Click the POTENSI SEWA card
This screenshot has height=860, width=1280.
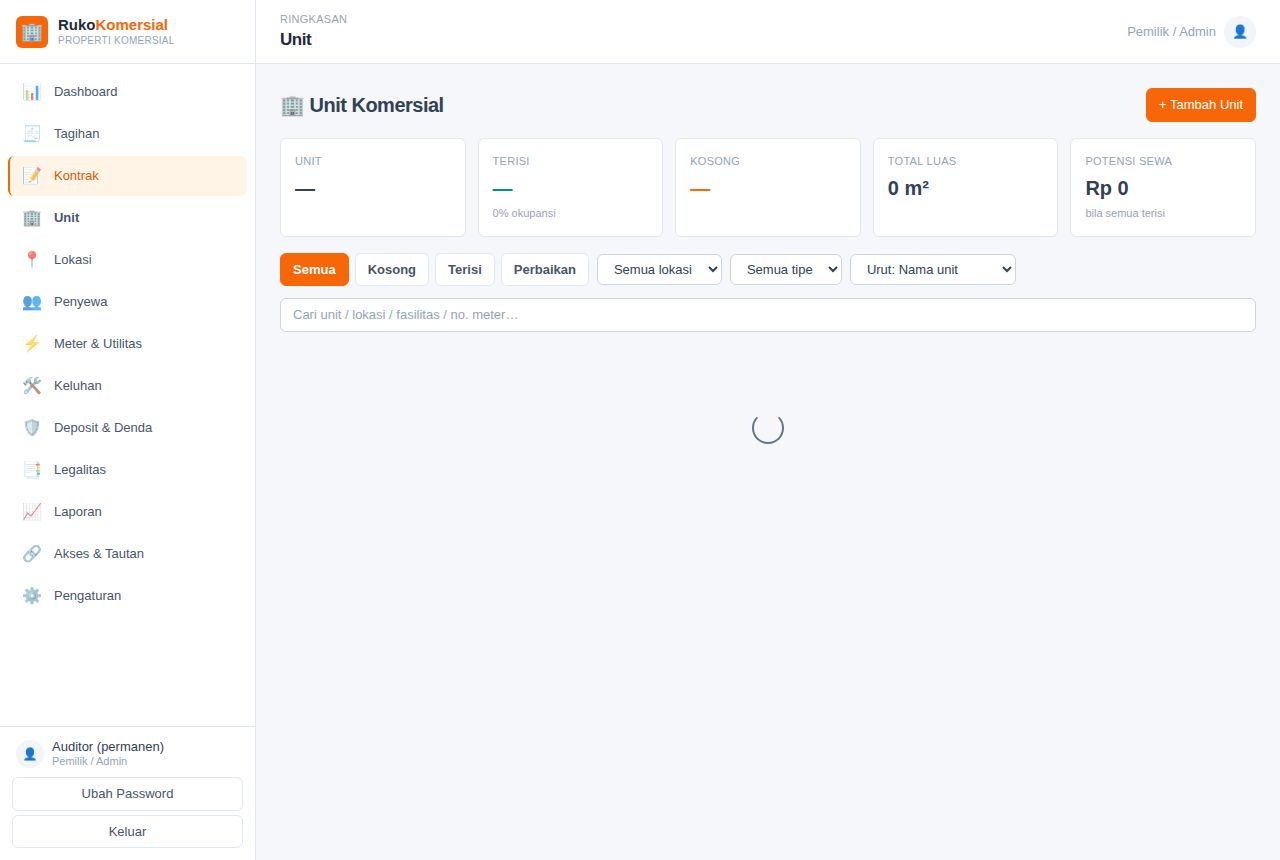[1163, 188]
